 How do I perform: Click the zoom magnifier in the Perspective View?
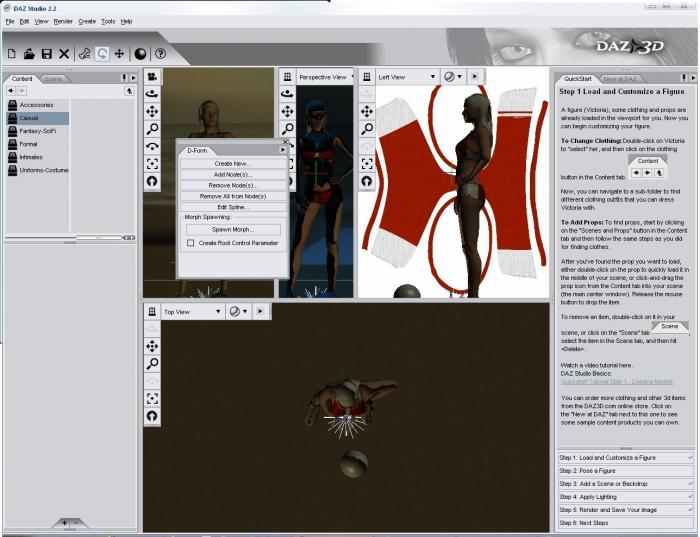(x=288, y=129)
